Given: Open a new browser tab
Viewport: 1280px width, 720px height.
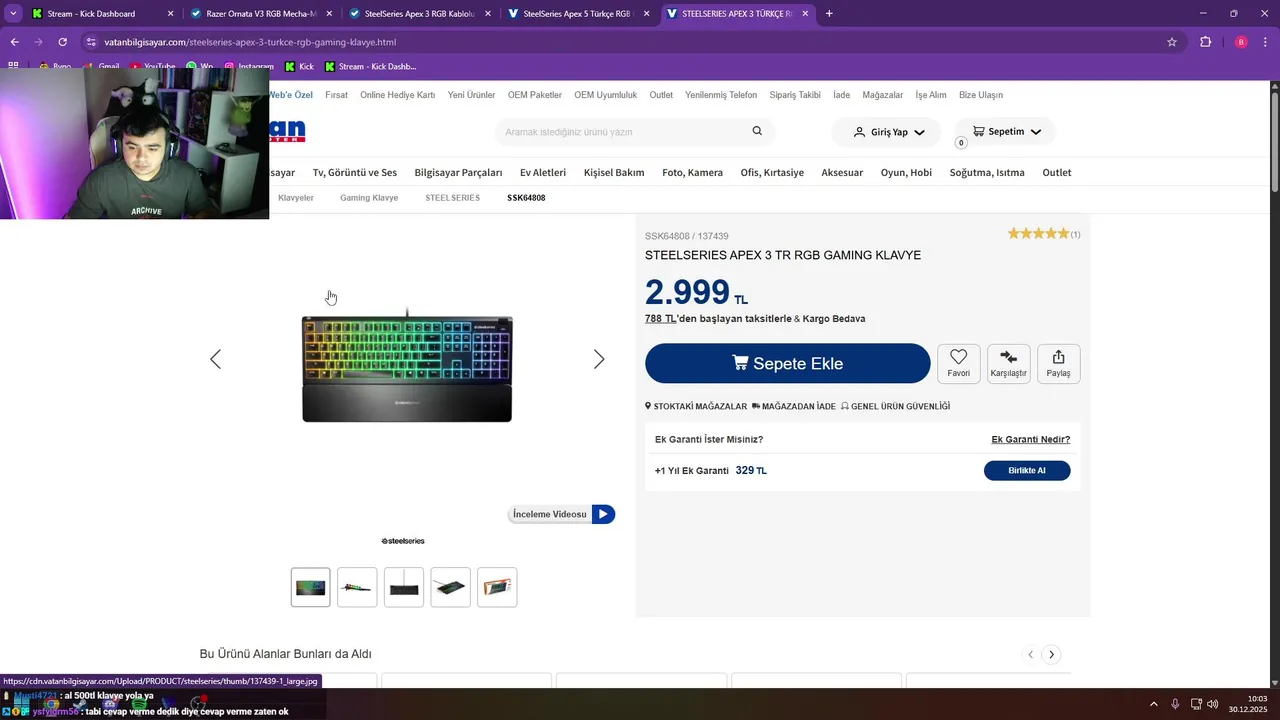Looking at the screenshot, I should coord(829,14).
